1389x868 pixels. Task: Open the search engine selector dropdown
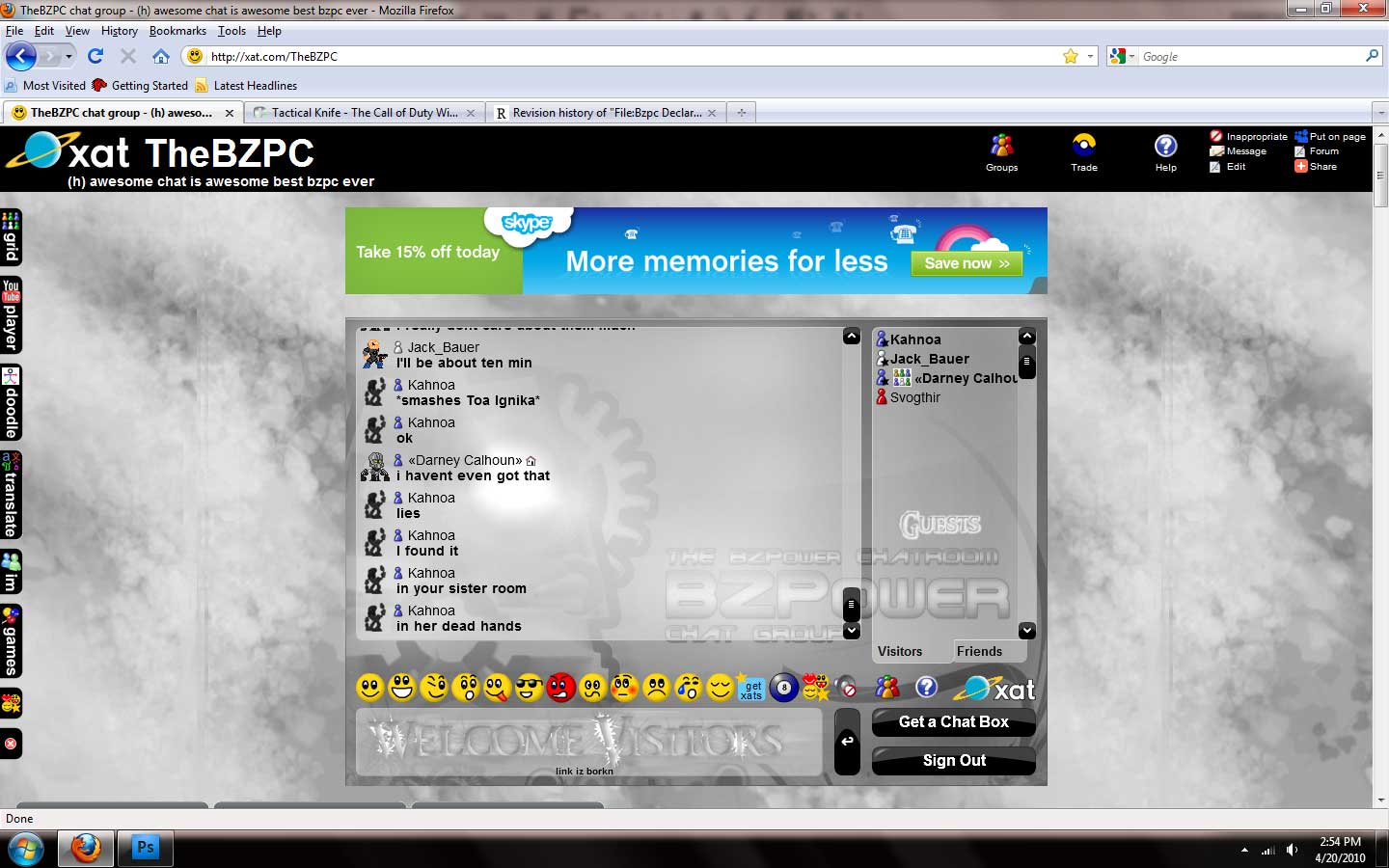[x=1123, y=56]
